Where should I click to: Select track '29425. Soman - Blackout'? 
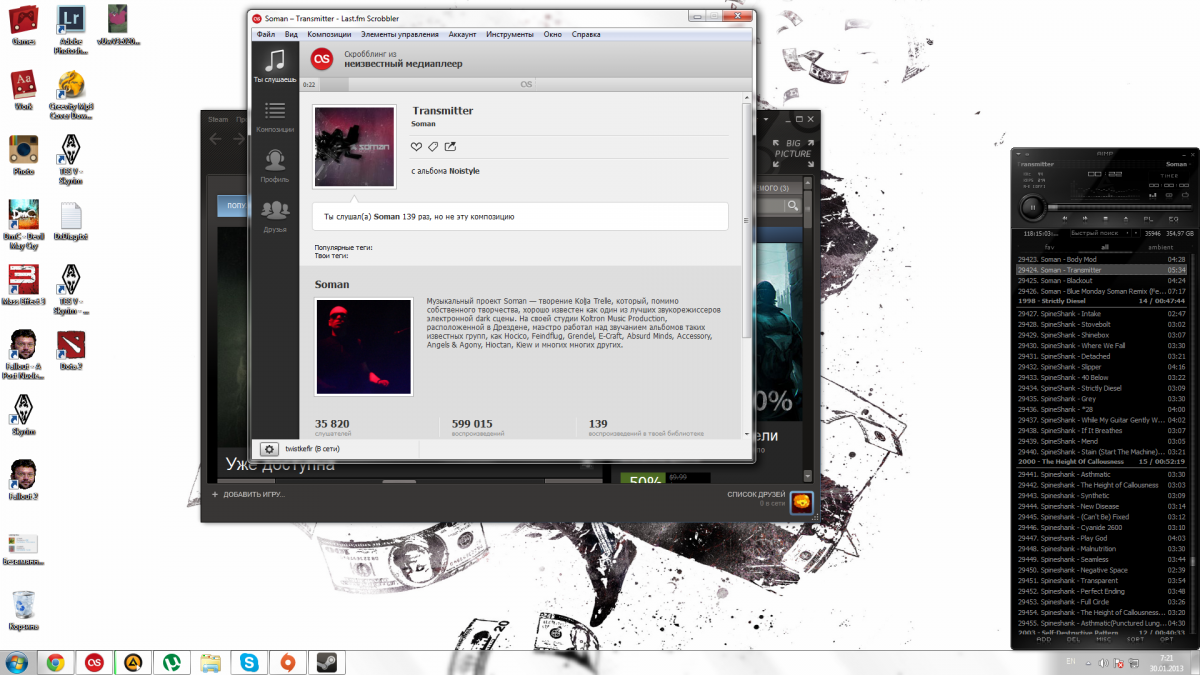(1103, 281)
